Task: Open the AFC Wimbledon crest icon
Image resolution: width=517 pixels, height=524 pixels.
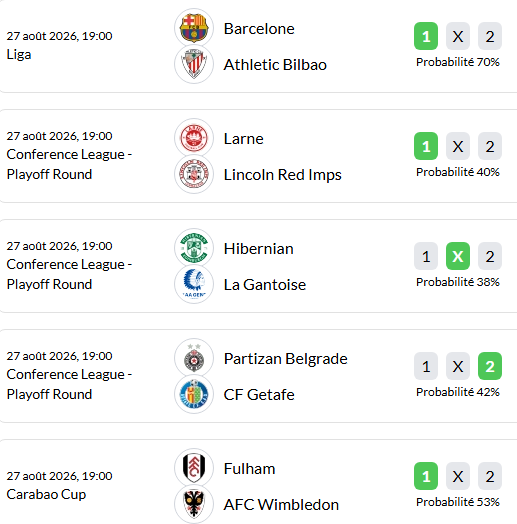Action: (194, 504)
